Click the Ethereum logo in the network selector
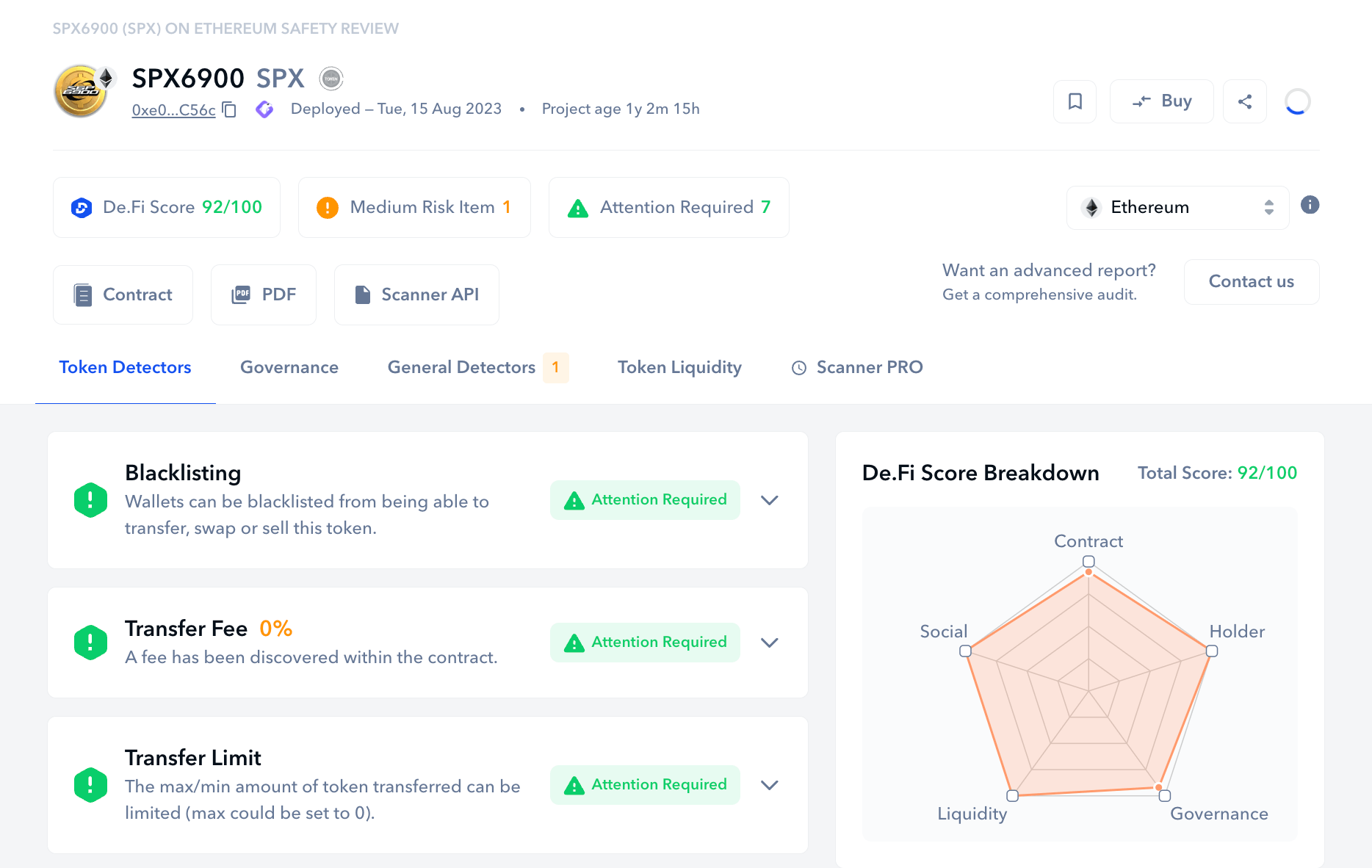1372x868 pixels. (1092, 208)
